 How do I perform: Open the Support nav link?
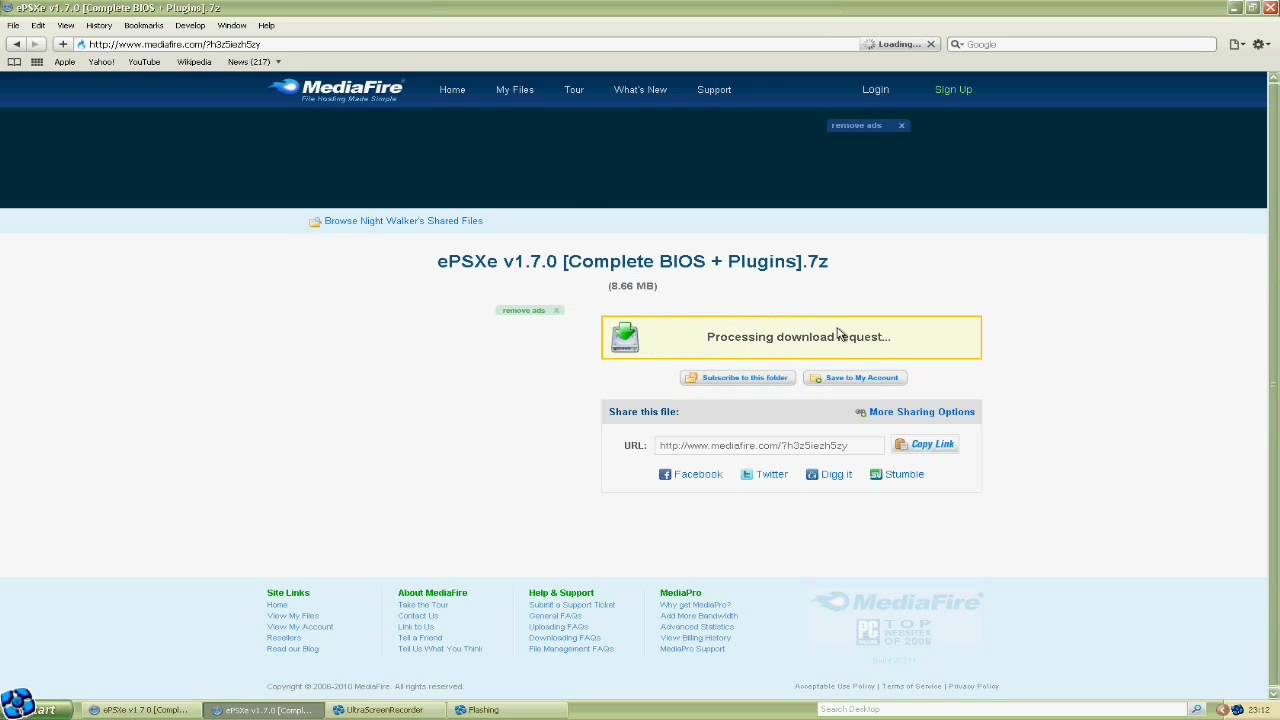pos(714,90)
